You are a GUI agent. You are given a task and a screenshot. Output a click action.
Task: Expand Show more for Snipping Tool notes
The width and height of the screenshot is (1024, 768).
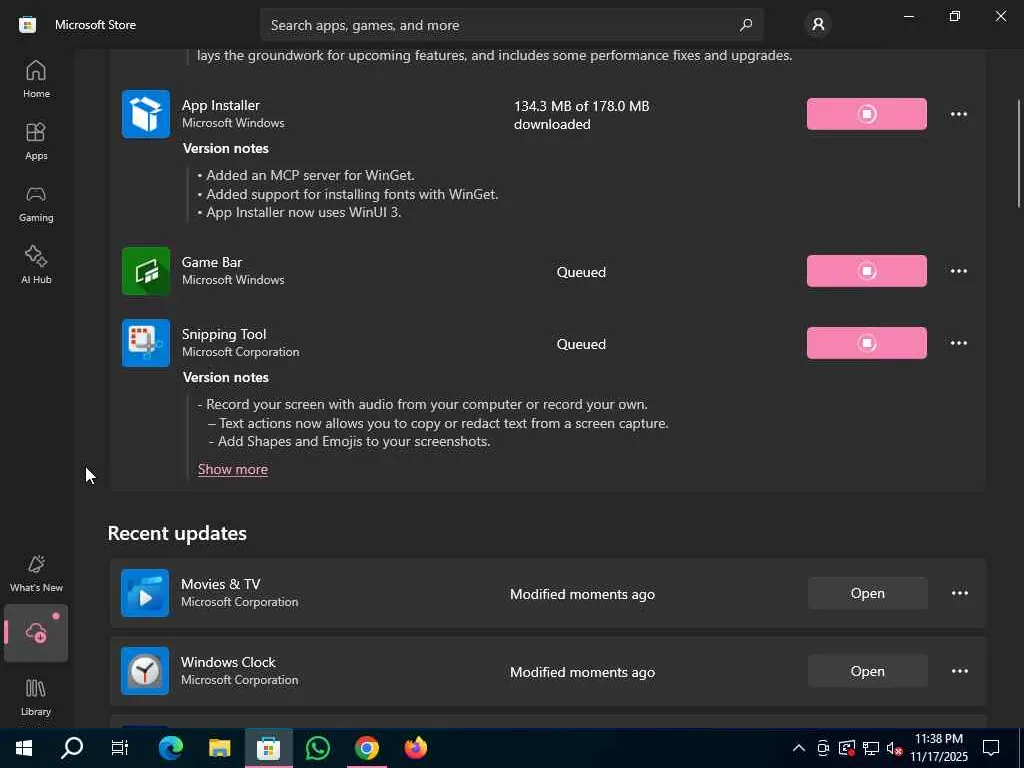point(232,469)
